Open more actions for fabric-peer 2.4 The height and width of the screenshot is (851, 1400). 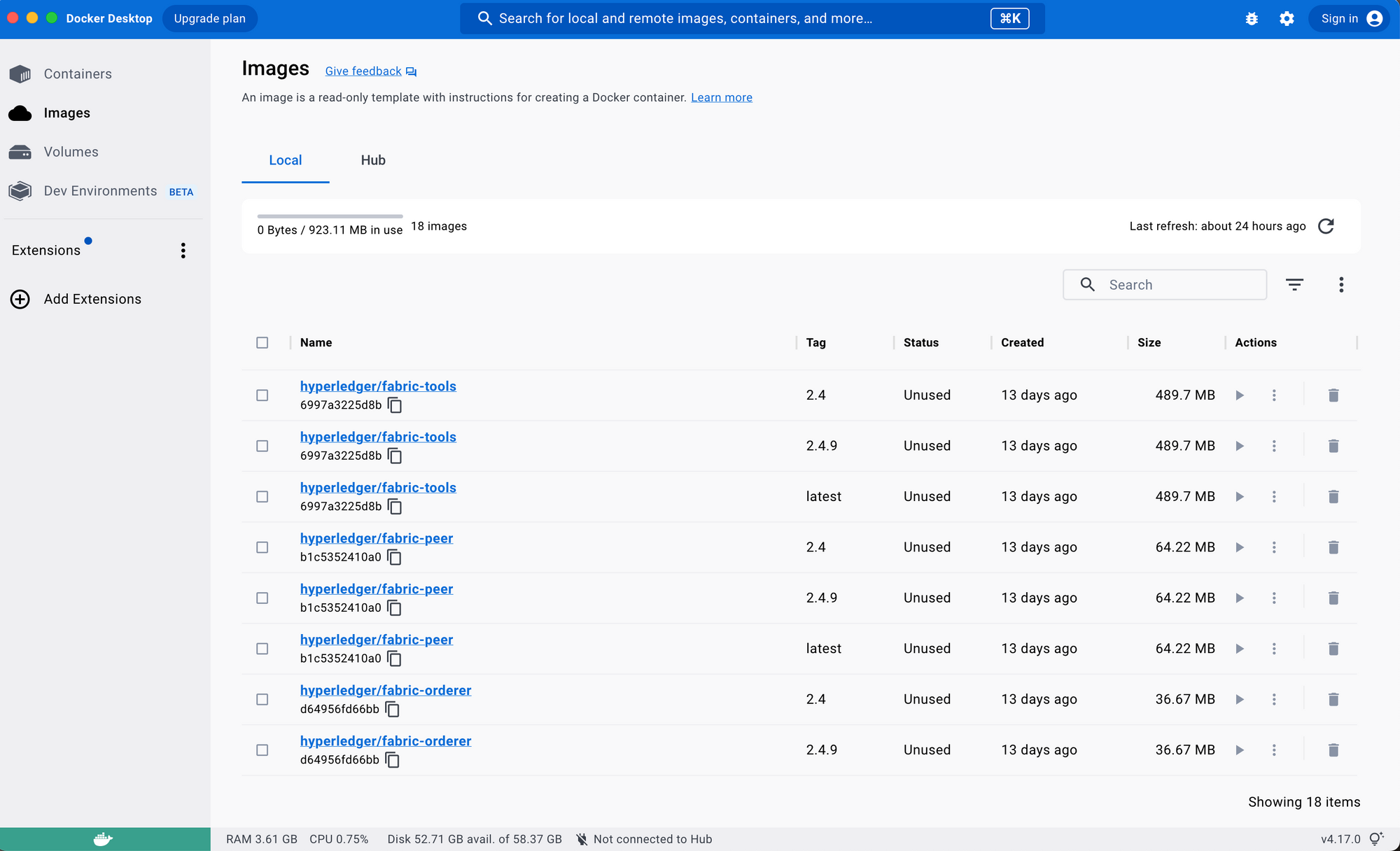[1274, 547]
